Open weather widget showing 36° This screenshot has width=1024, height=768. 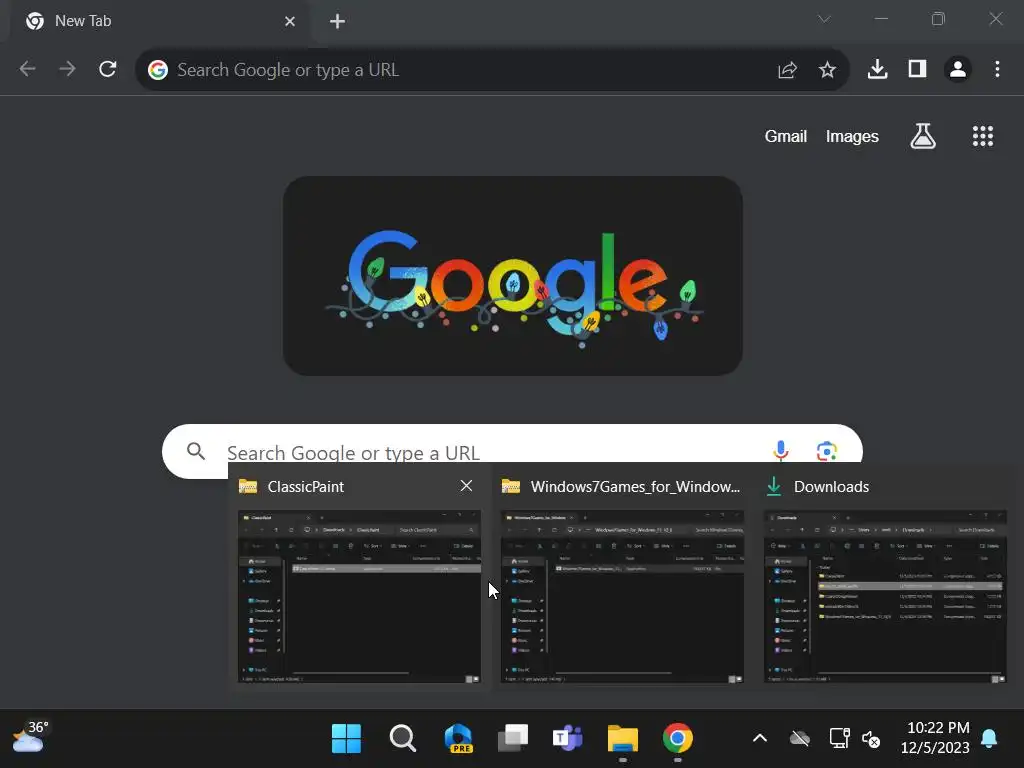pyautogui.click(x=30, y=737)
